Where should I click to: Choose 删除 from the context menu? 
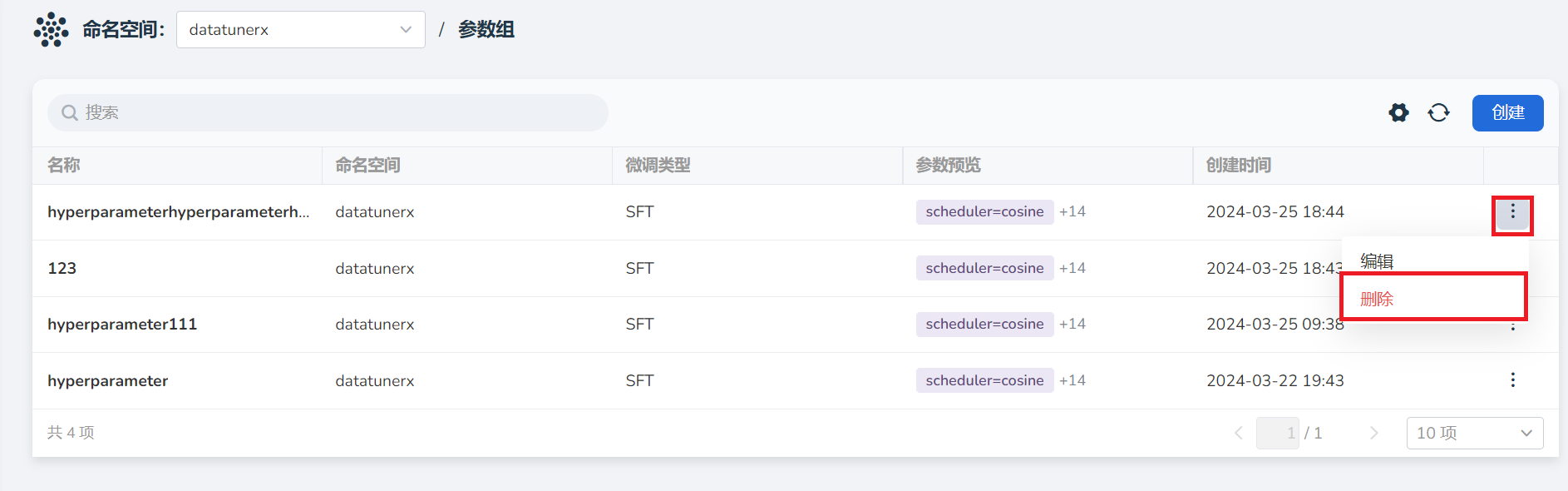pyautogui.click(x=1377, y=299)
